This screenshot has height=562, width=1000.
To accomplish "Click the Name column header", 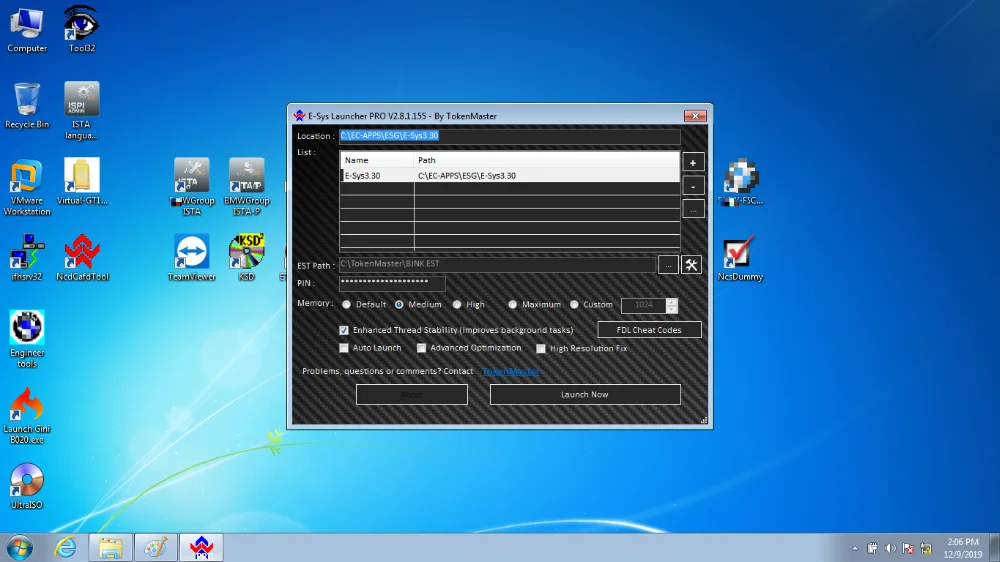I will click(x=377, y=160).
